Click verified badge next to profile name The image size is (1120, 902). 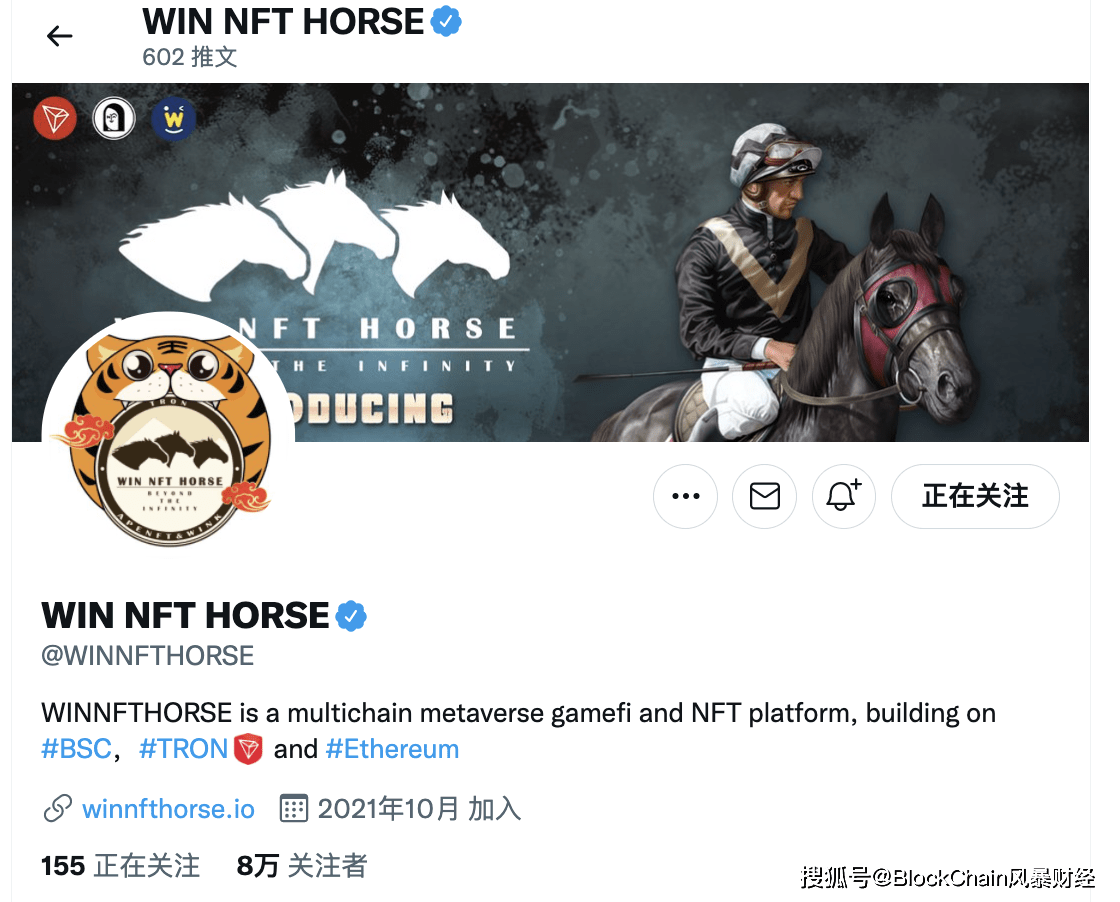tap(351, 616)
